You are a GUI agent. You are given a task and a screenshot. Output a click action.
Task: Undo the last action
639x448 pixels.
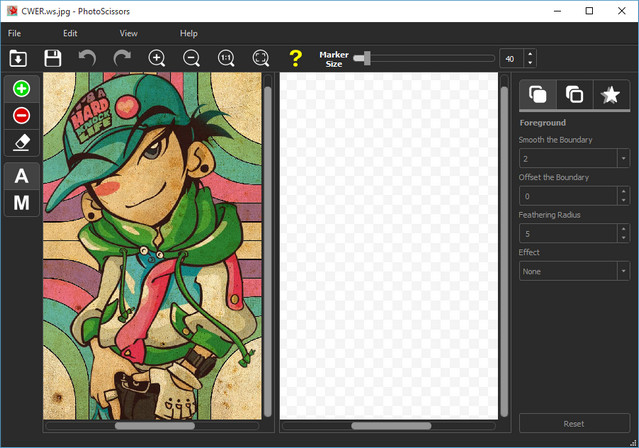(88, 58)
